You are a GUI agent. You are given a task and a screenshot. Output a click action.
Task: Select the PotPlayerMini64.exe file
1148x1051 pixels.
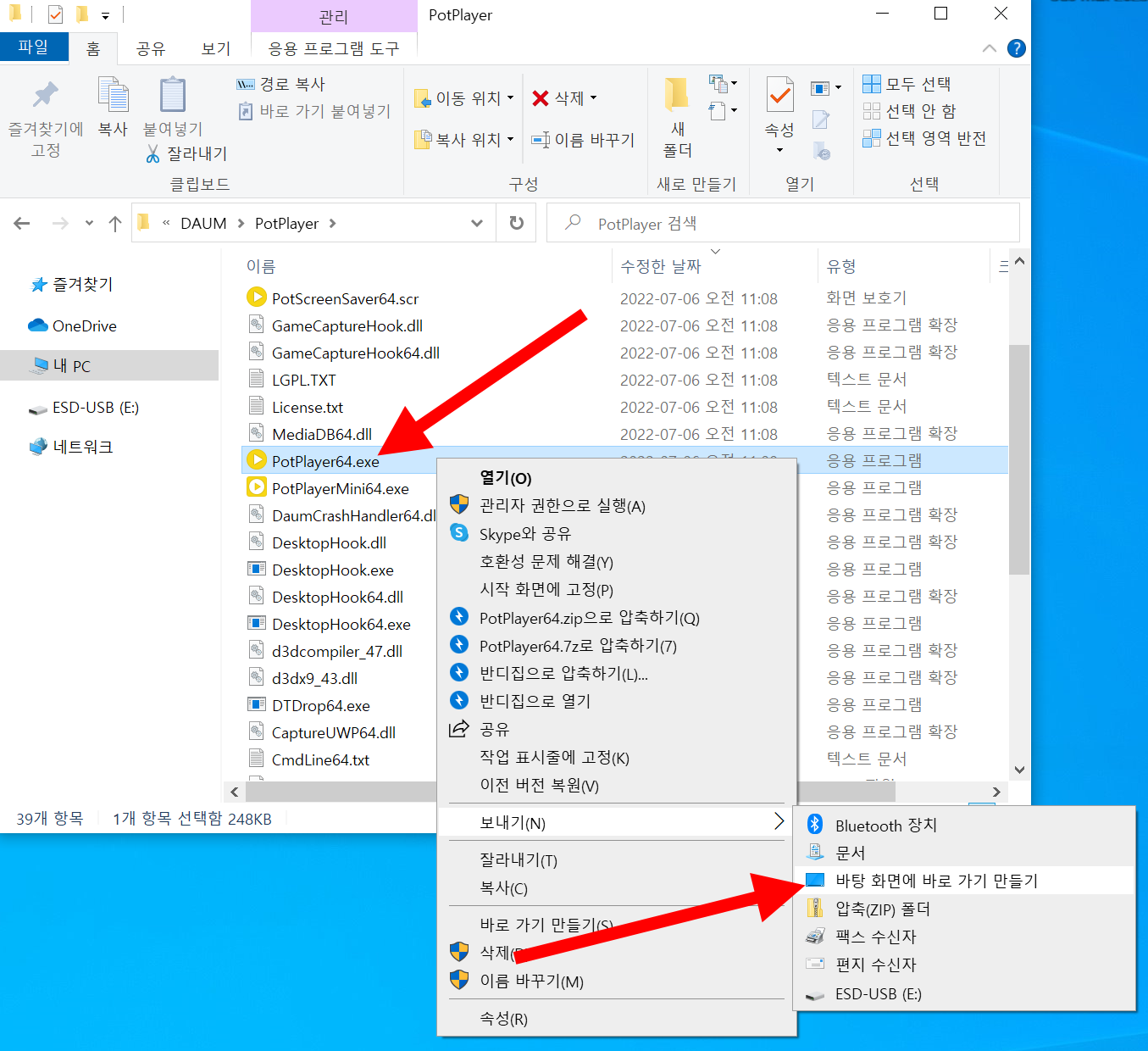340,488
